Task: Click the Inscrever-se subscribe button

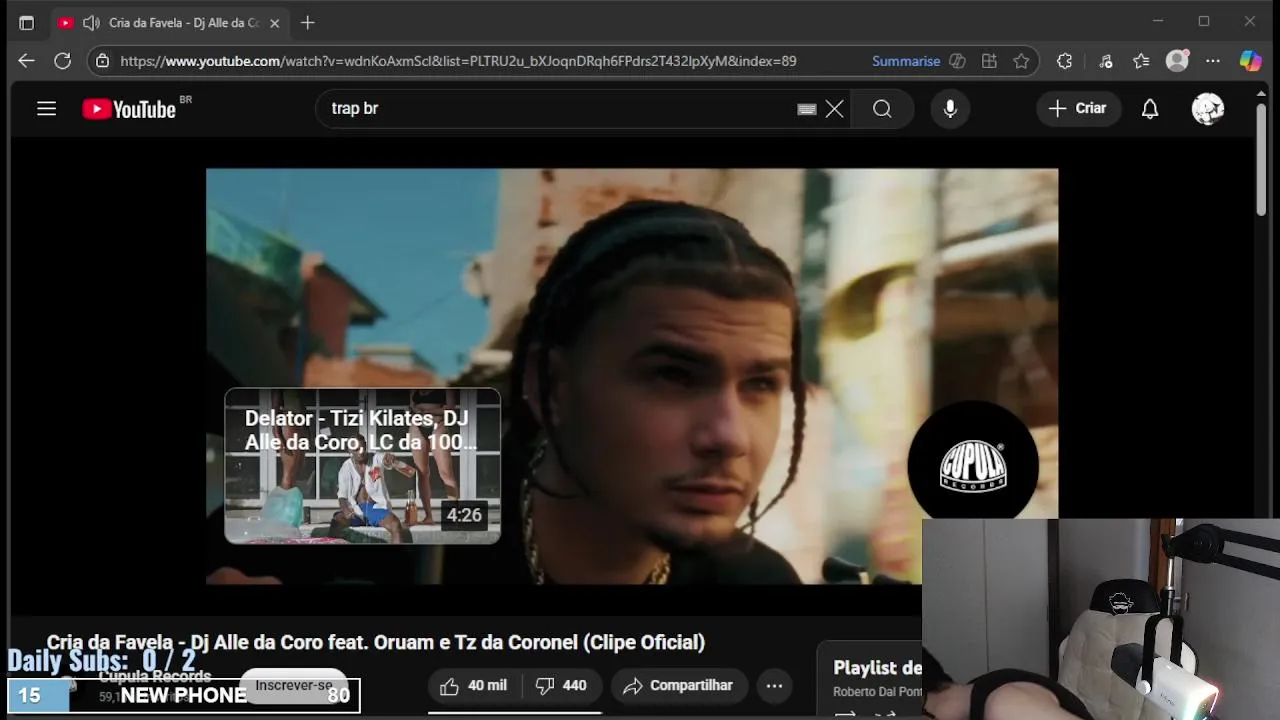Action: pyautogui.click(x=293, y=686)
